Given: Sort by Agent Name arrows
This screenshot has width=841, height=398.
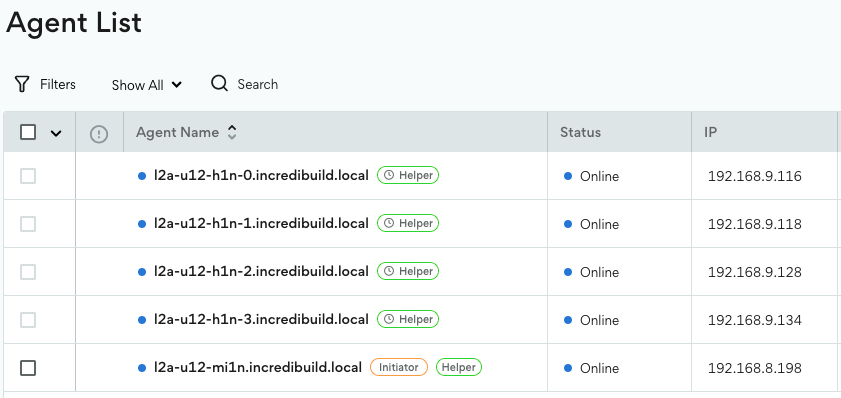Looking at the screenshot, I should coord(232,132).
